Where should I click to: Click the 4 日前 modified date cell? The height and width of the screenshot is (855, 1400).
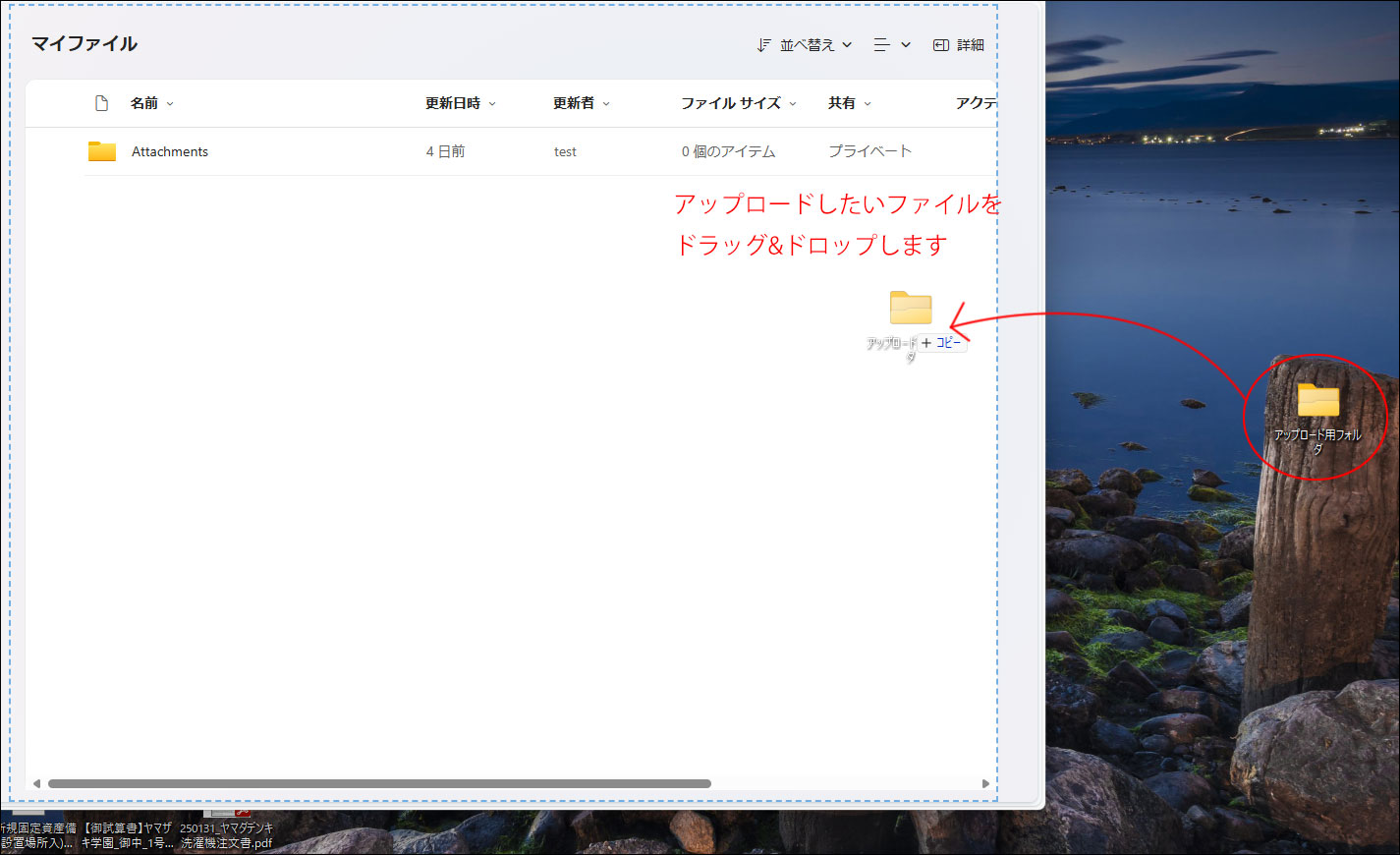pos(445,151)
